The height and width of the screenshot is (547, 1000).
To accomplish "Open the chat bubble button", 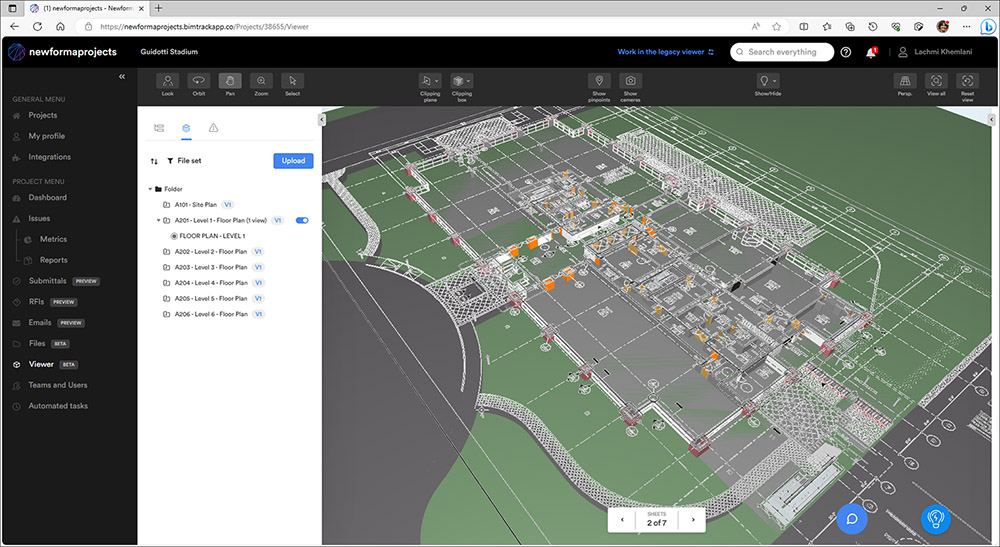I will (x=852, y=519).
